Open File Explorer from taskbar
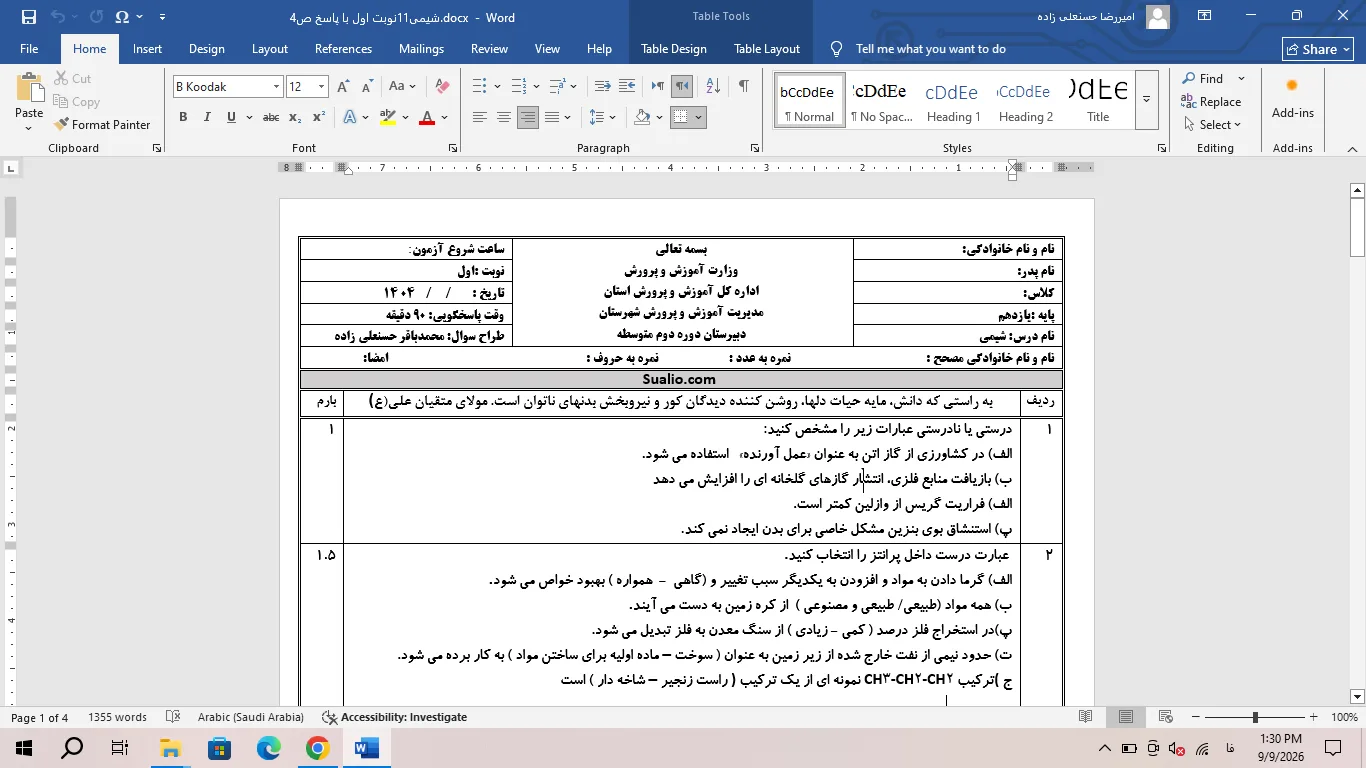 point(170,747)
